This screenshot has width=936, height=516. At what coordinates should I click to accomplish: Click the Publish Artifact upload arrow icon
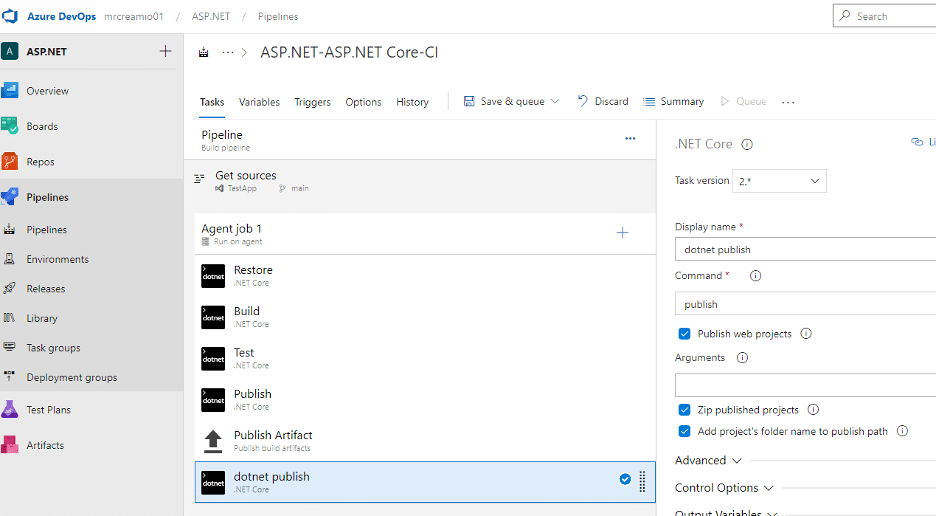click(x=213, y=441)
